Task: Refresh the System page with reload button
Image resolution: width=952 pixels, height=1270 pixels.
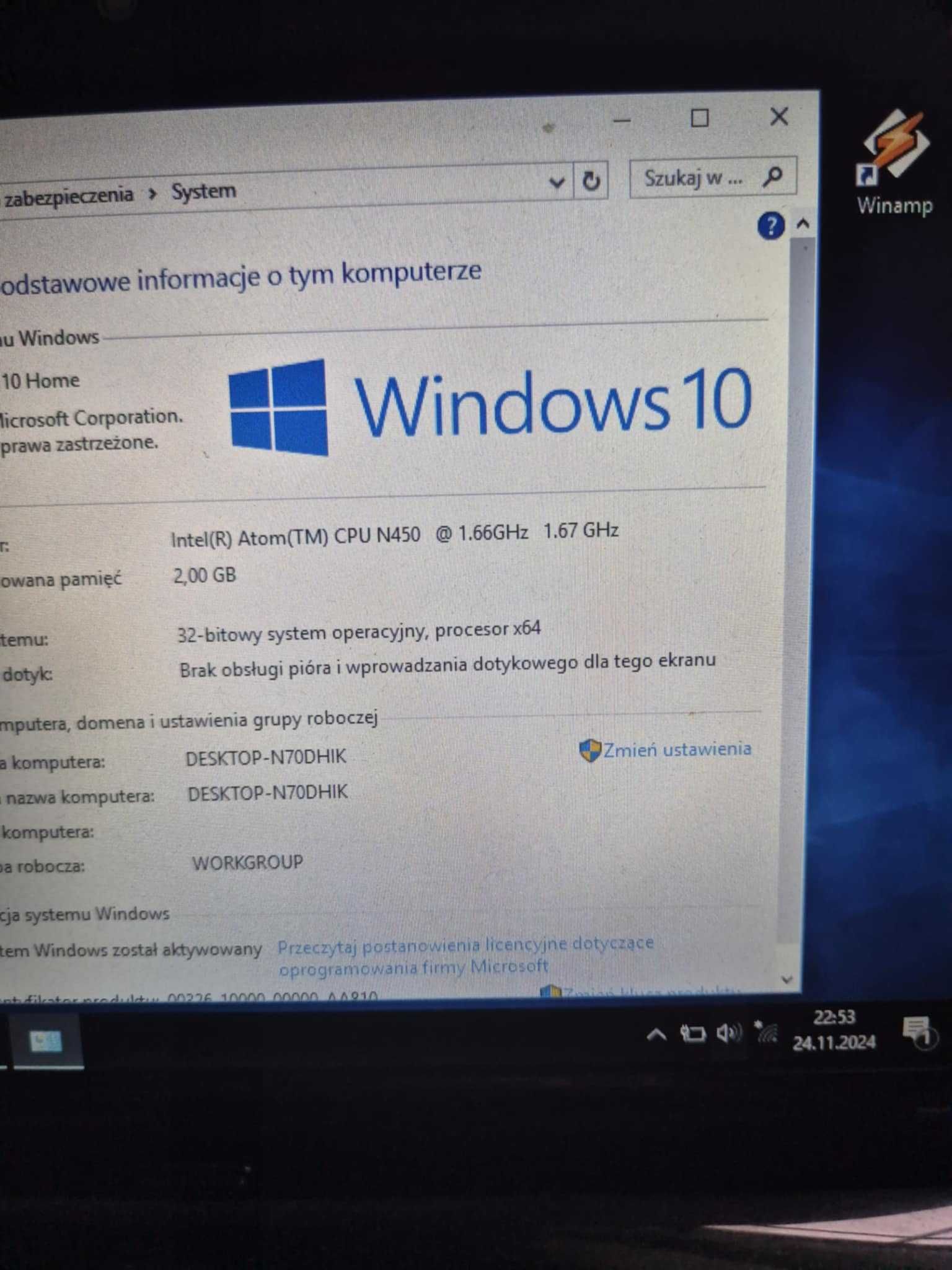Action: click(591, 180)
